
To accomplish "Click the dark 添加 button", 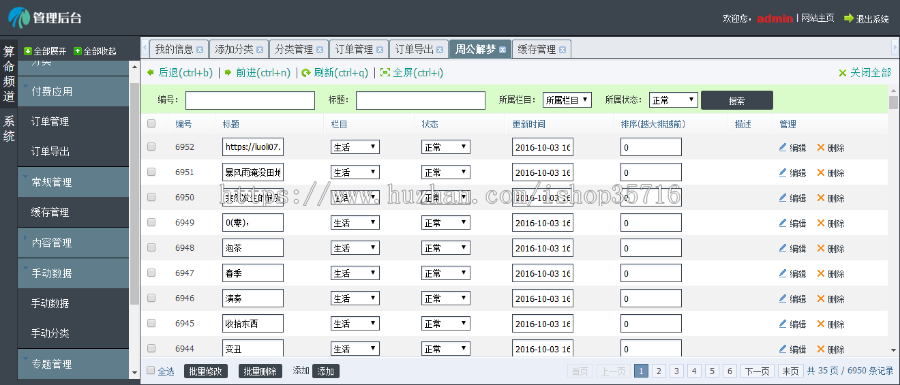I will click(x=325, y=371).
